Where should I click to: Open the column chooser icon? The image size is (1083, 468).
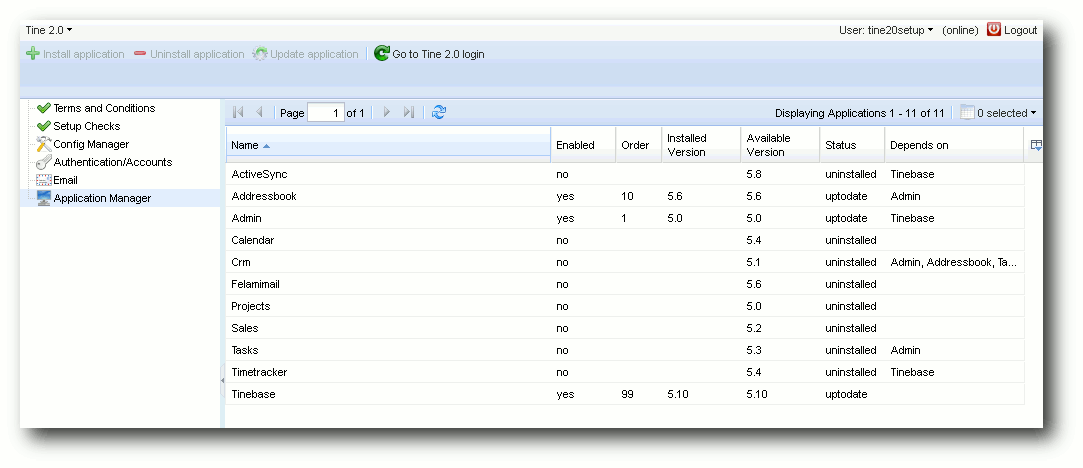(1036, 145)
